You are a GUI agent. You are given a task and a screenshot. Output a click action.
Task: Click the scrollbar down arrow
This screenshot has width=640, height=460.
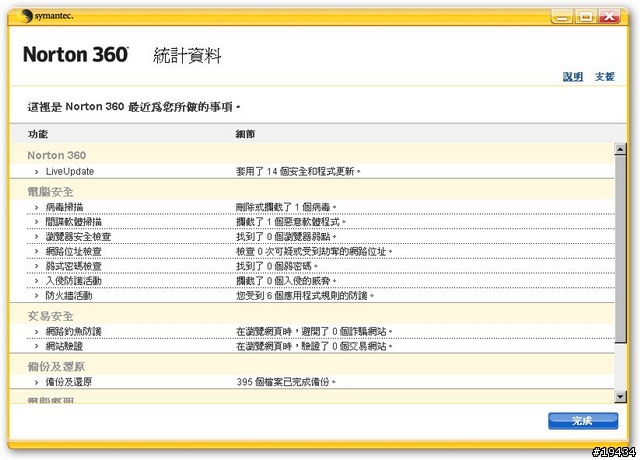620,396
